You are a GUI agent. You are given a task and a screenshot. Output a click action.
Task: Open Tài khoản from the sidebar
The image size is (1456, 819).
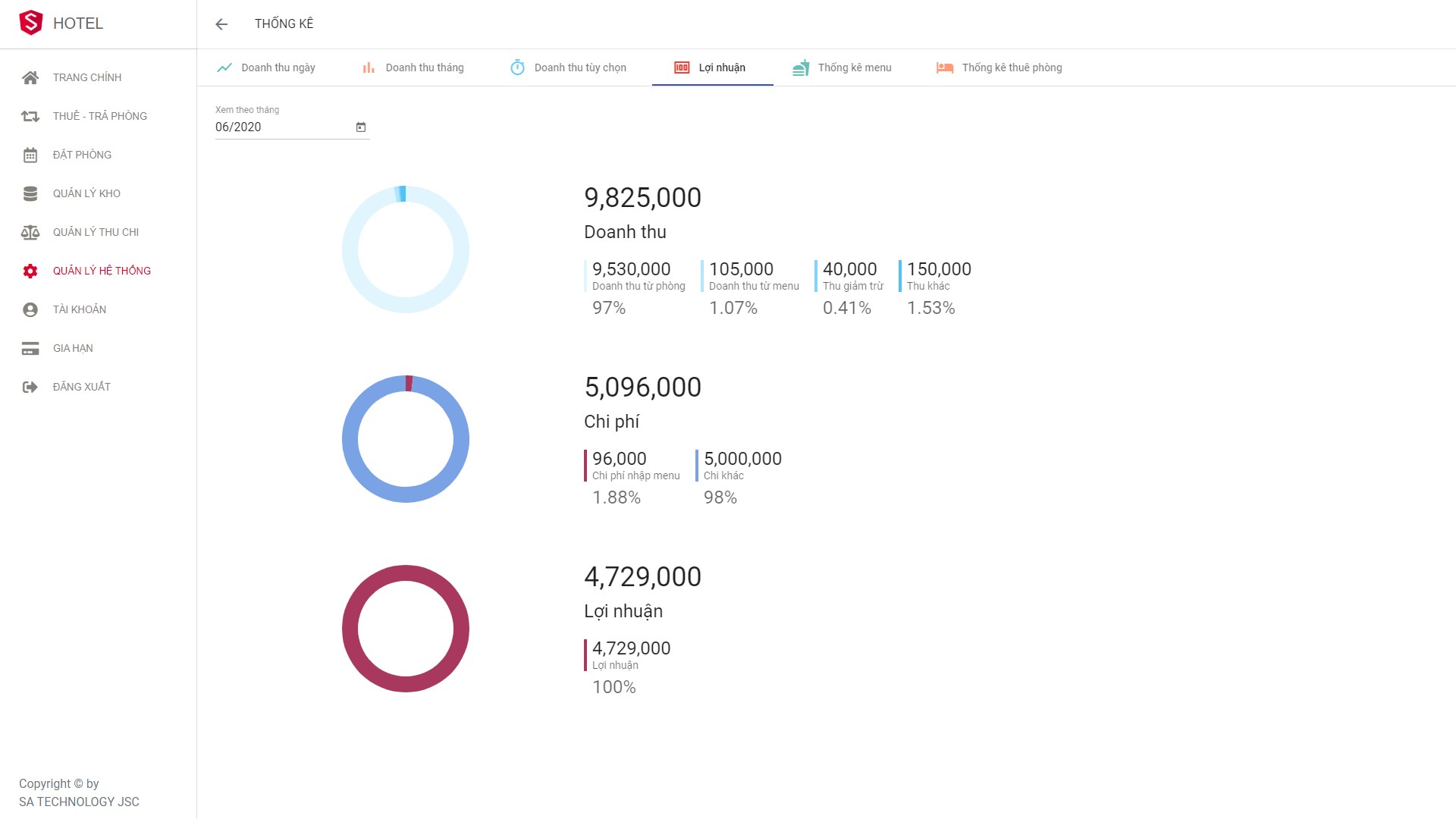click(79, 309)
